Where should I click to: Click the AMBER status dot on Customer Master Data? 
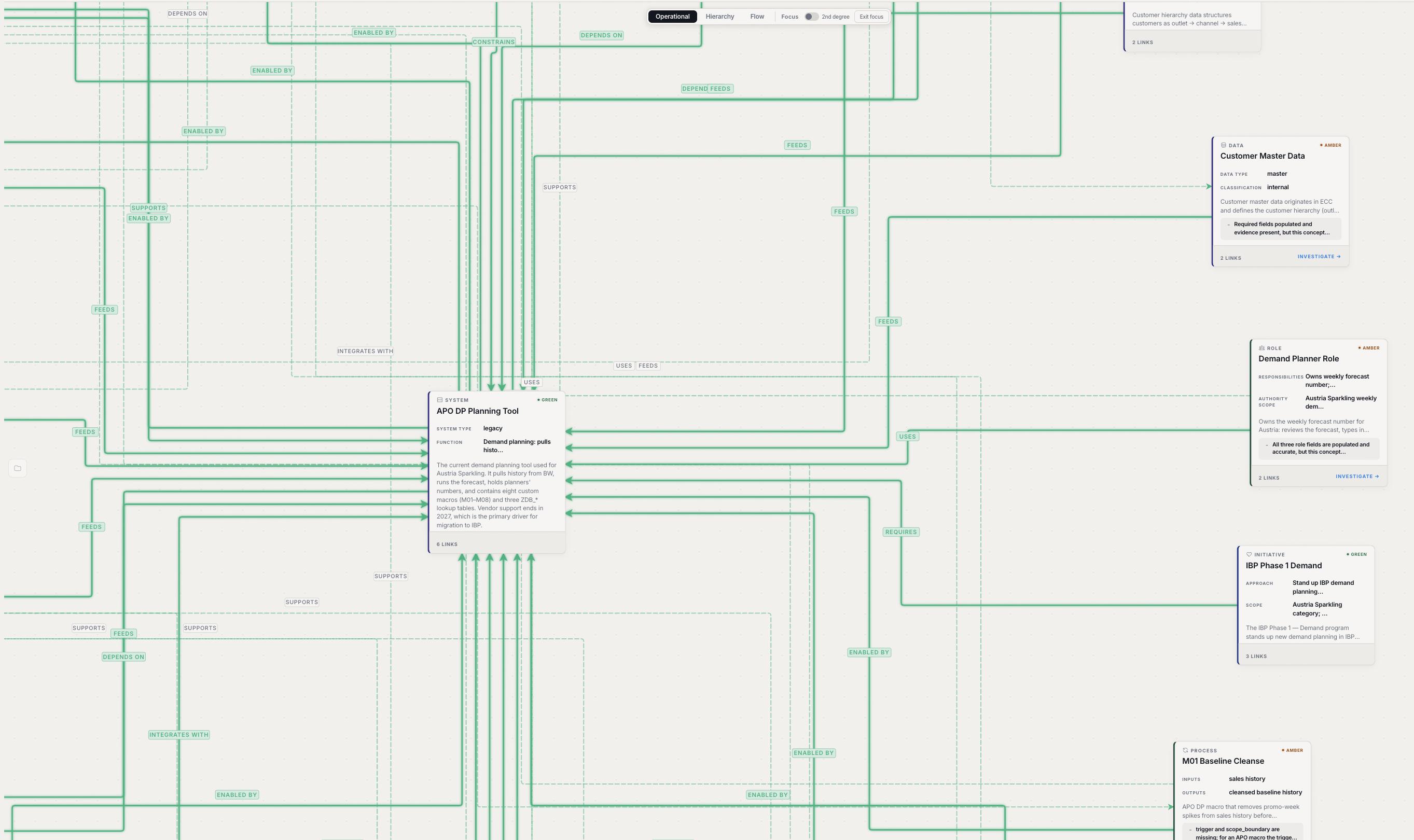pyautogui.click(x=1321, y=146)
